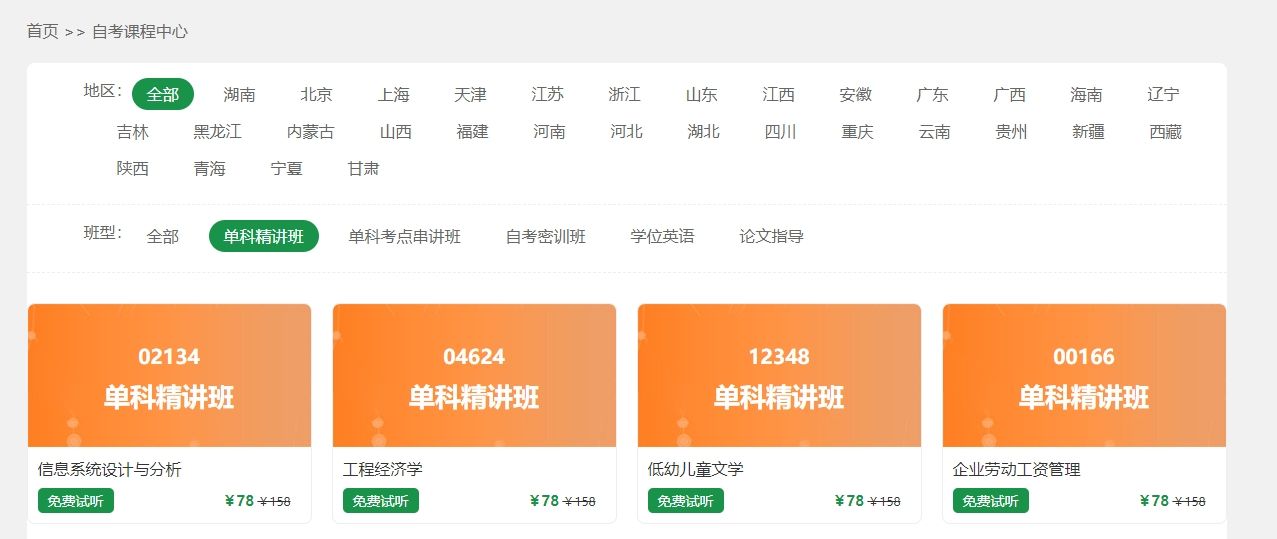This screenshot has width=1277, height=539.
Task: Switch to 自考密训班 class type
Action: [x=546, y=236]
